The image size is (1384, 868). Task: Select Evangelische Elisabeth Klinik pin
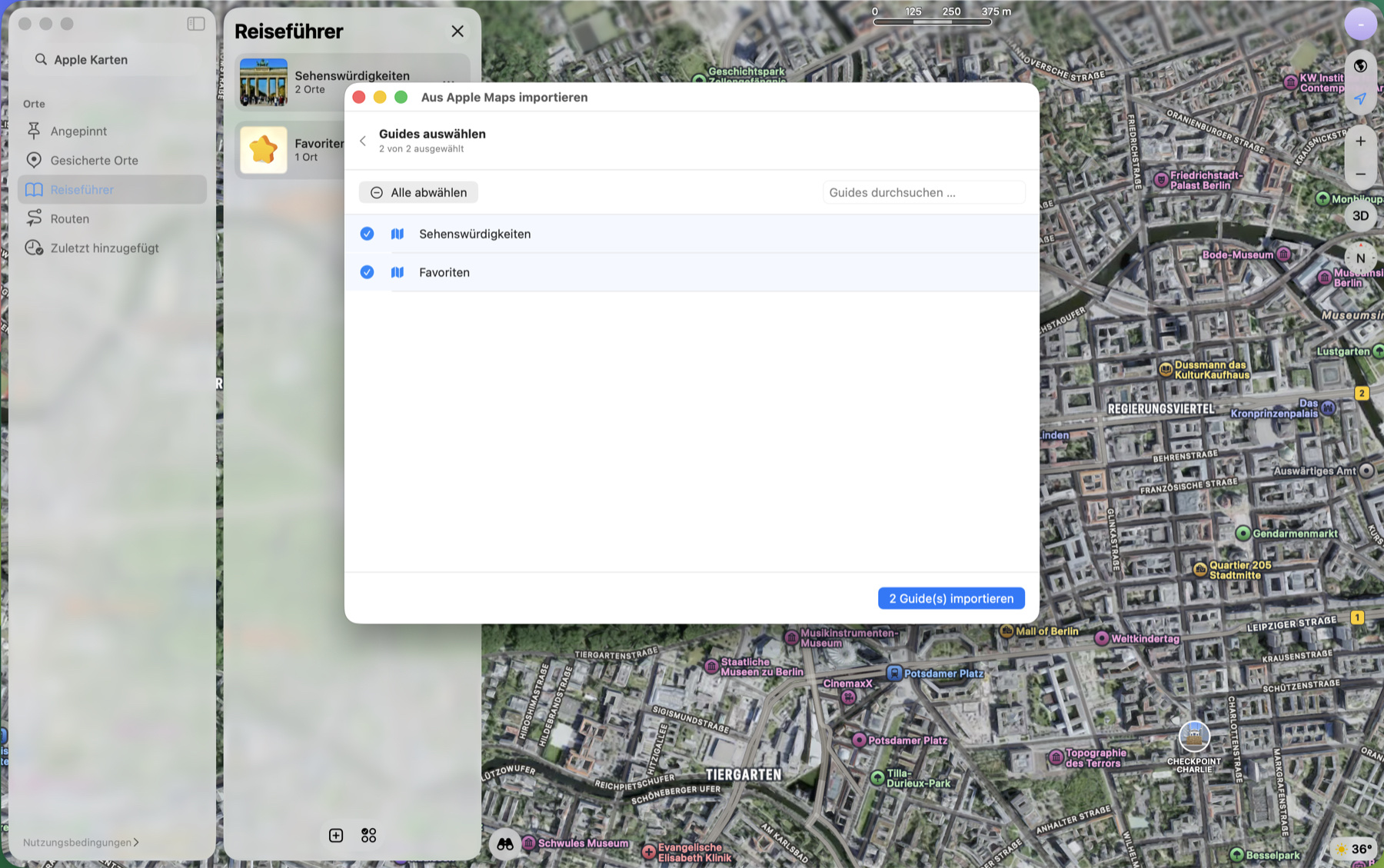(649, 852)
